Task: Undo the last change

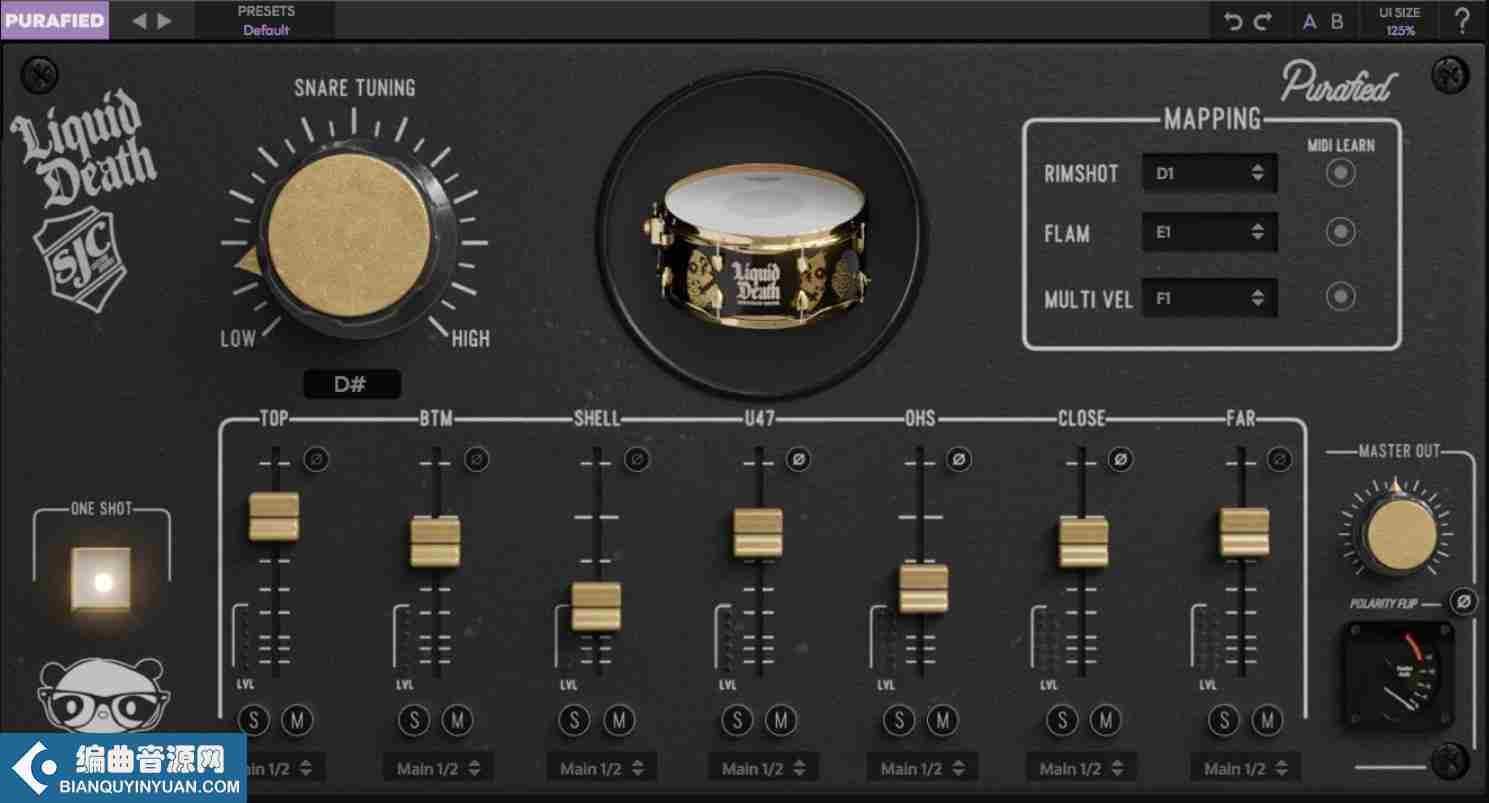Action: 1234,21
